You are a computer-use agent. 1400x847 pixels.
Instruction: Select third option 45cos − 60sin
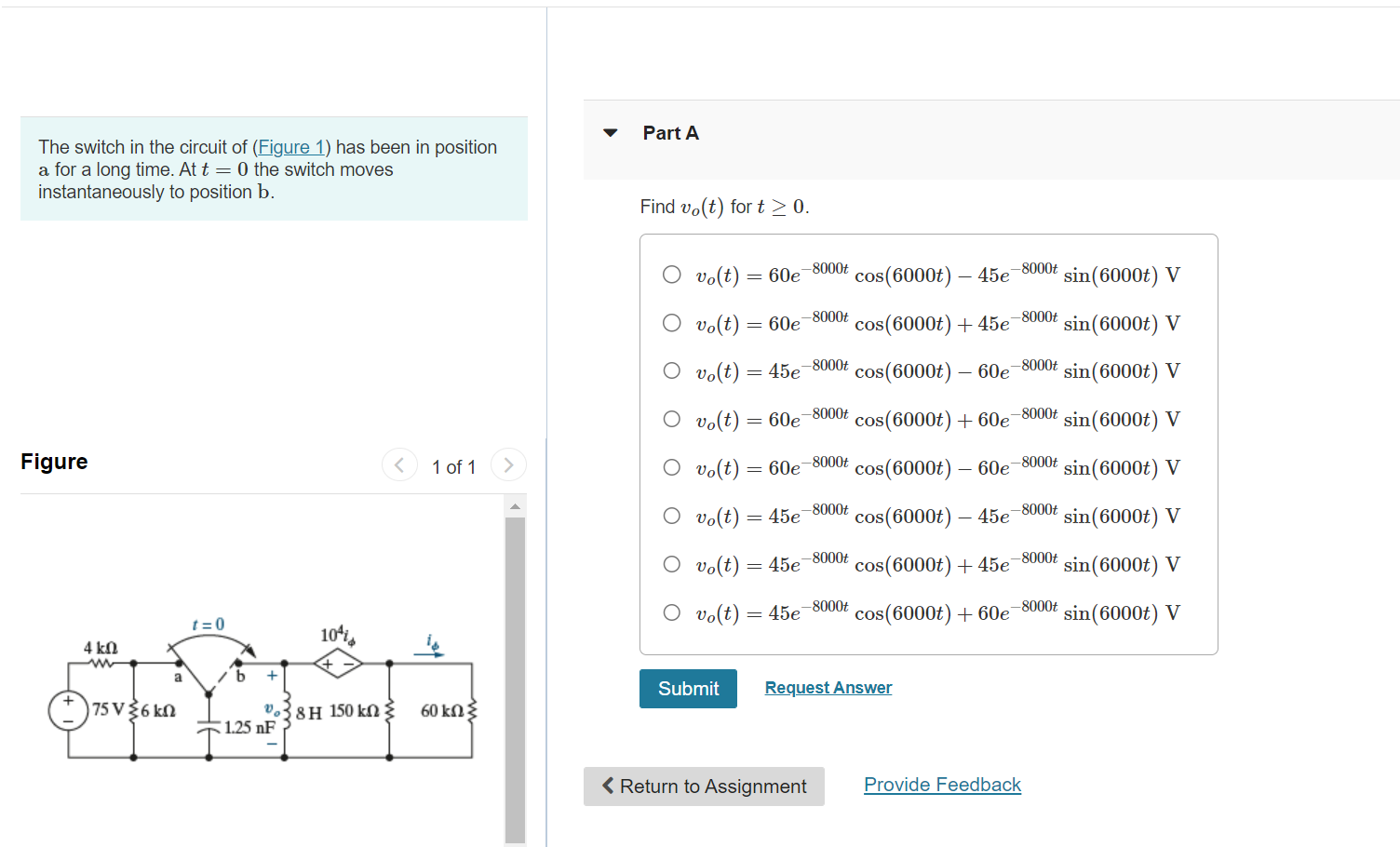(x=671, y=370)
